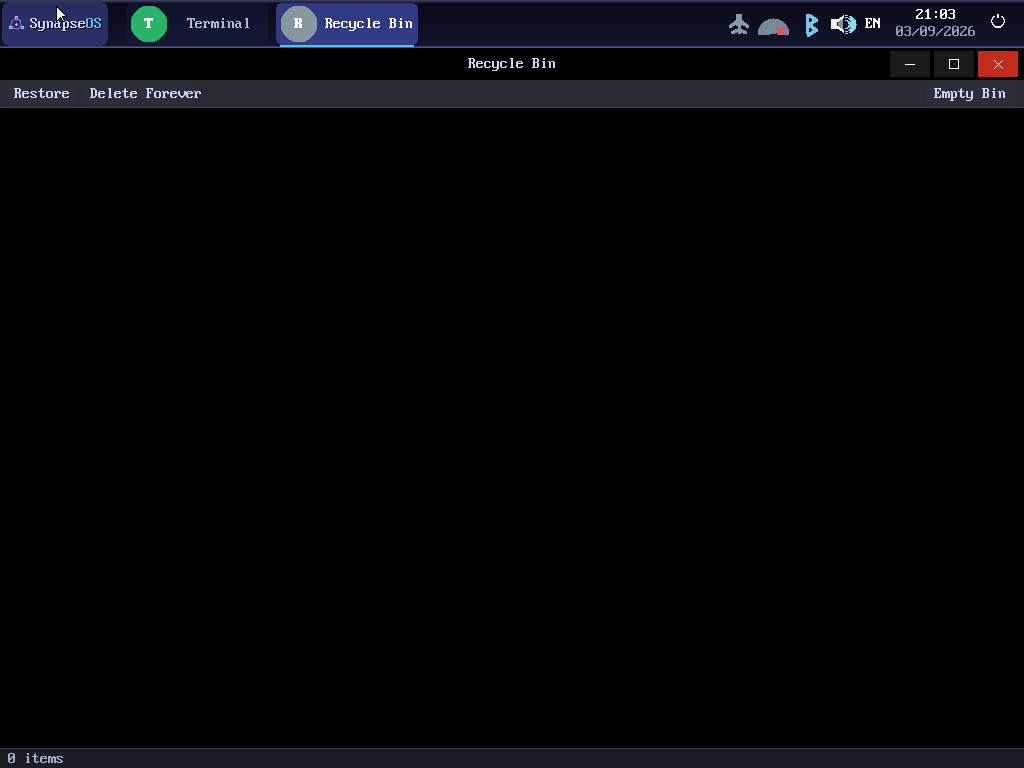Click the empty file list area
The height and width of the screenshot is (768, 1024).
click(x=512, y=428)
